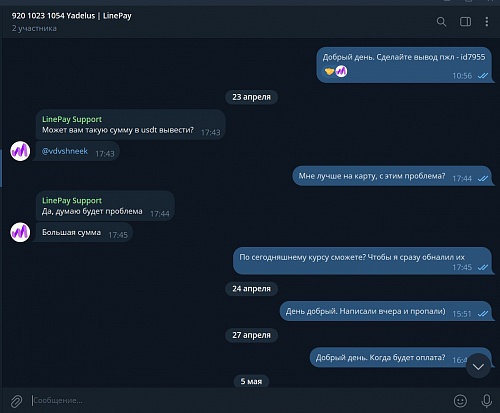
Task: Open the @vdvshneek mention link
Action: point(65,151)
